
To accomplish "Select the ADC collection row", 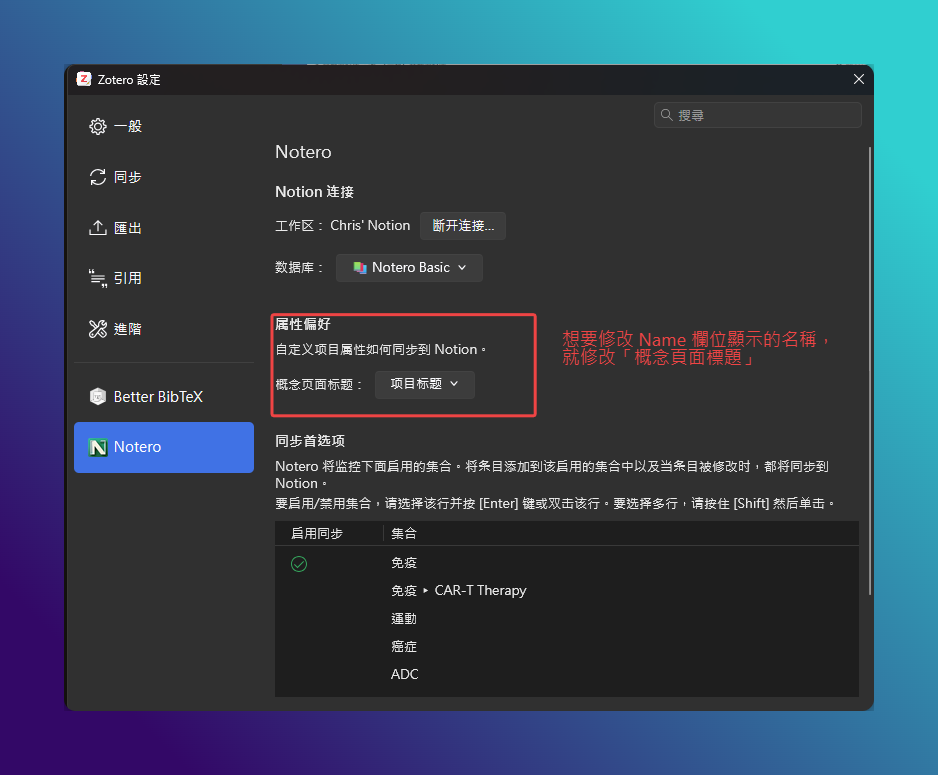I will click(567, 675).
